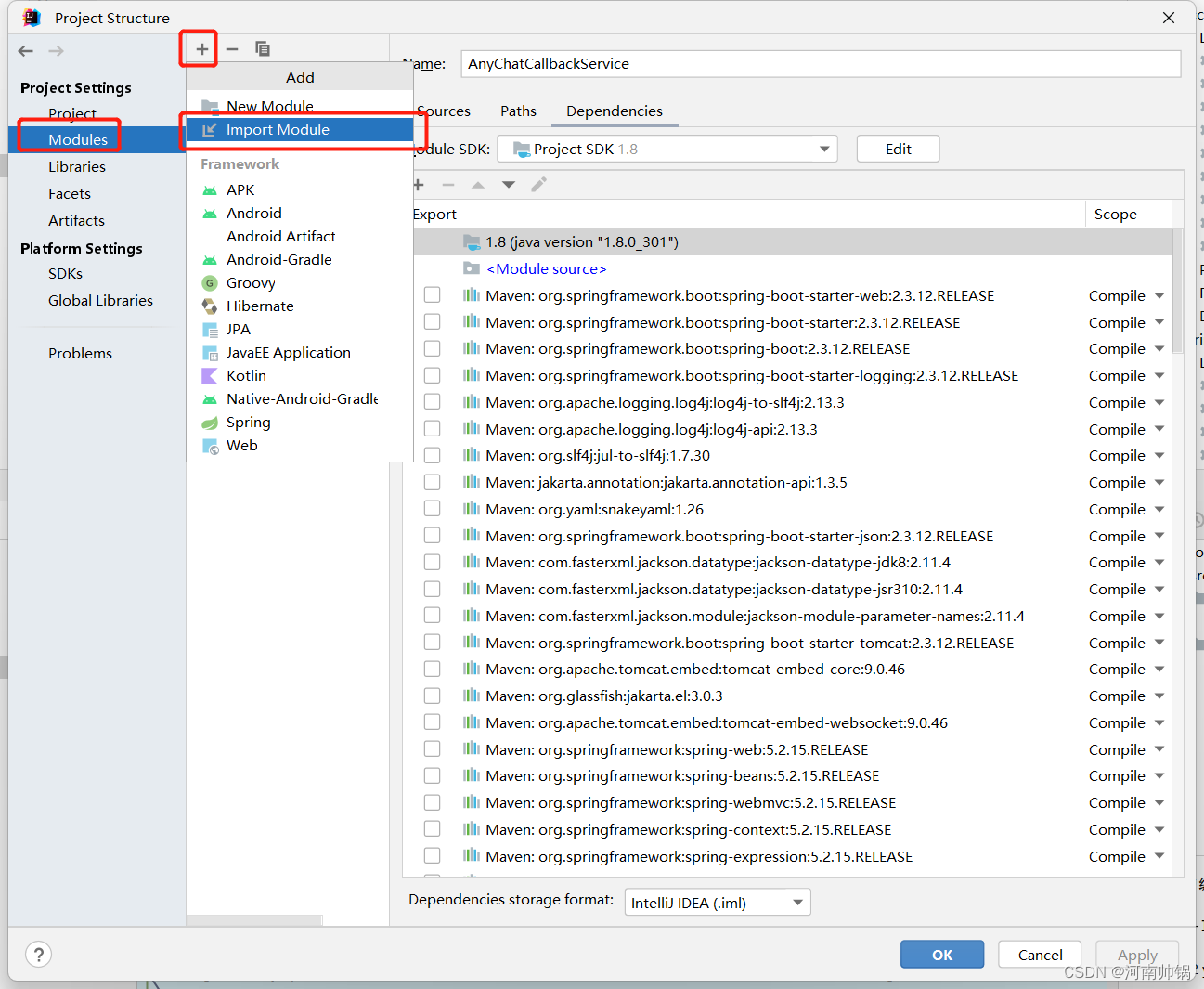Move dependency down with triangle arrow
Image resolution: width=1204 pixels, height=989 pixels.
[x=509, y=185]
